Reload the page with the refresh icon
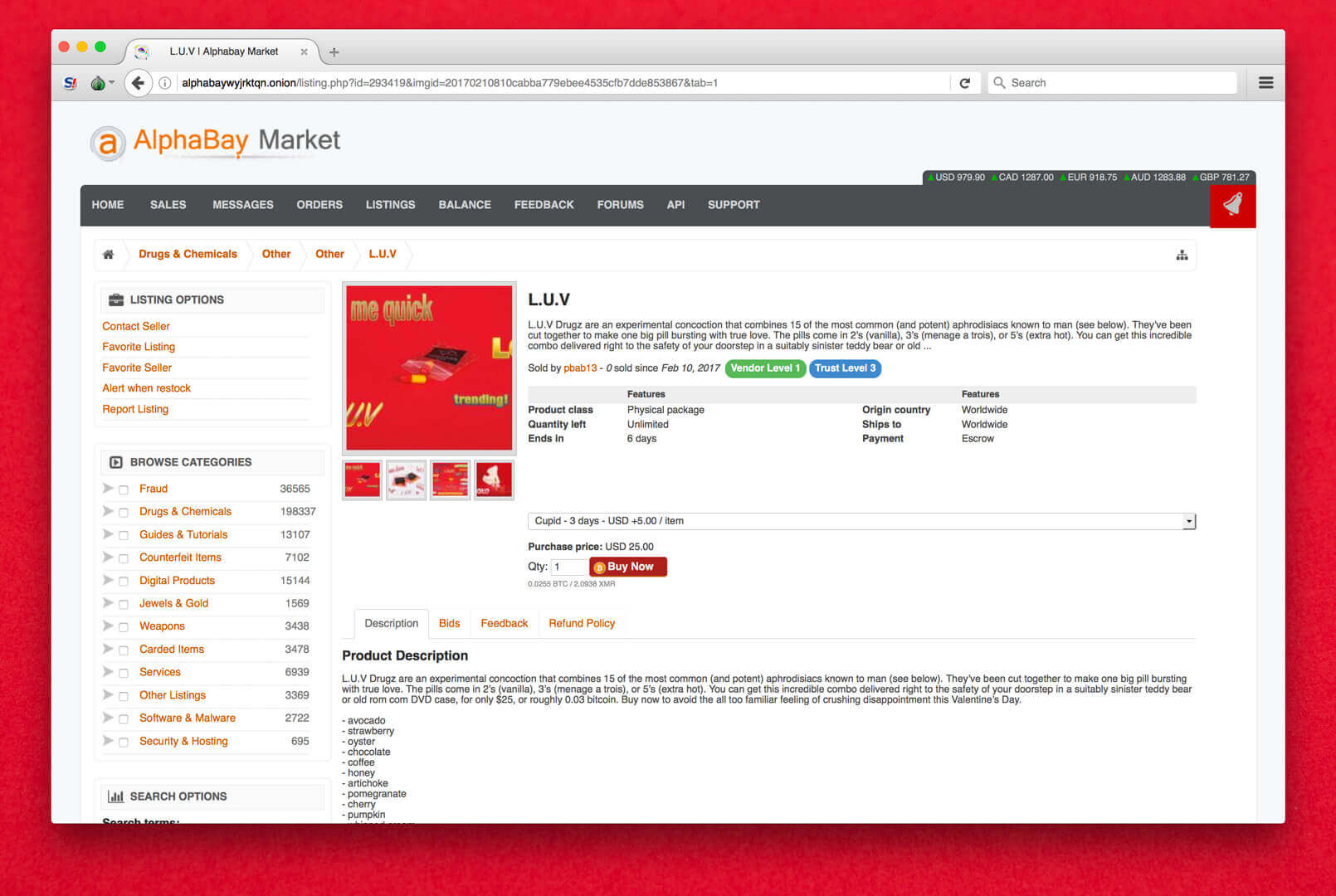1336x896 pixels. [x=964, y=83]
